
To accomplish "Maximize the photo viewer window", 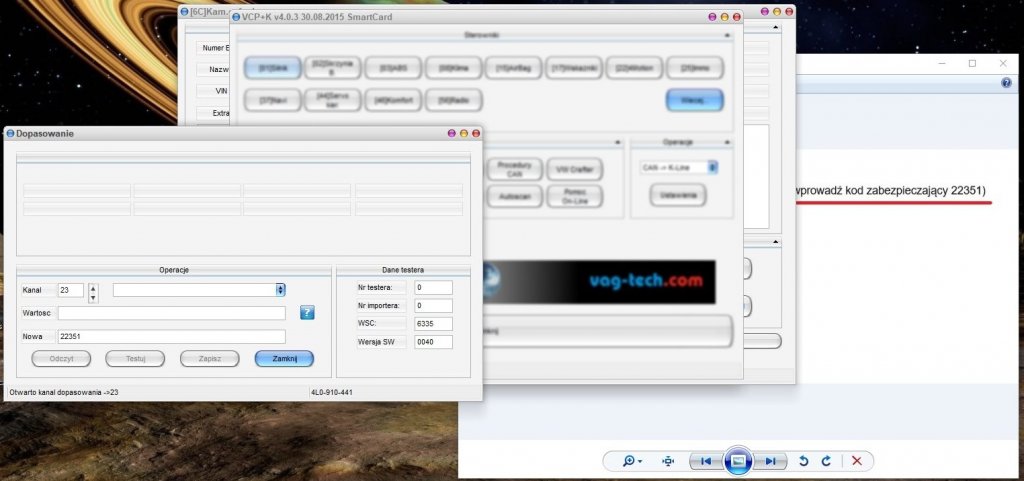I will point(972,63).
